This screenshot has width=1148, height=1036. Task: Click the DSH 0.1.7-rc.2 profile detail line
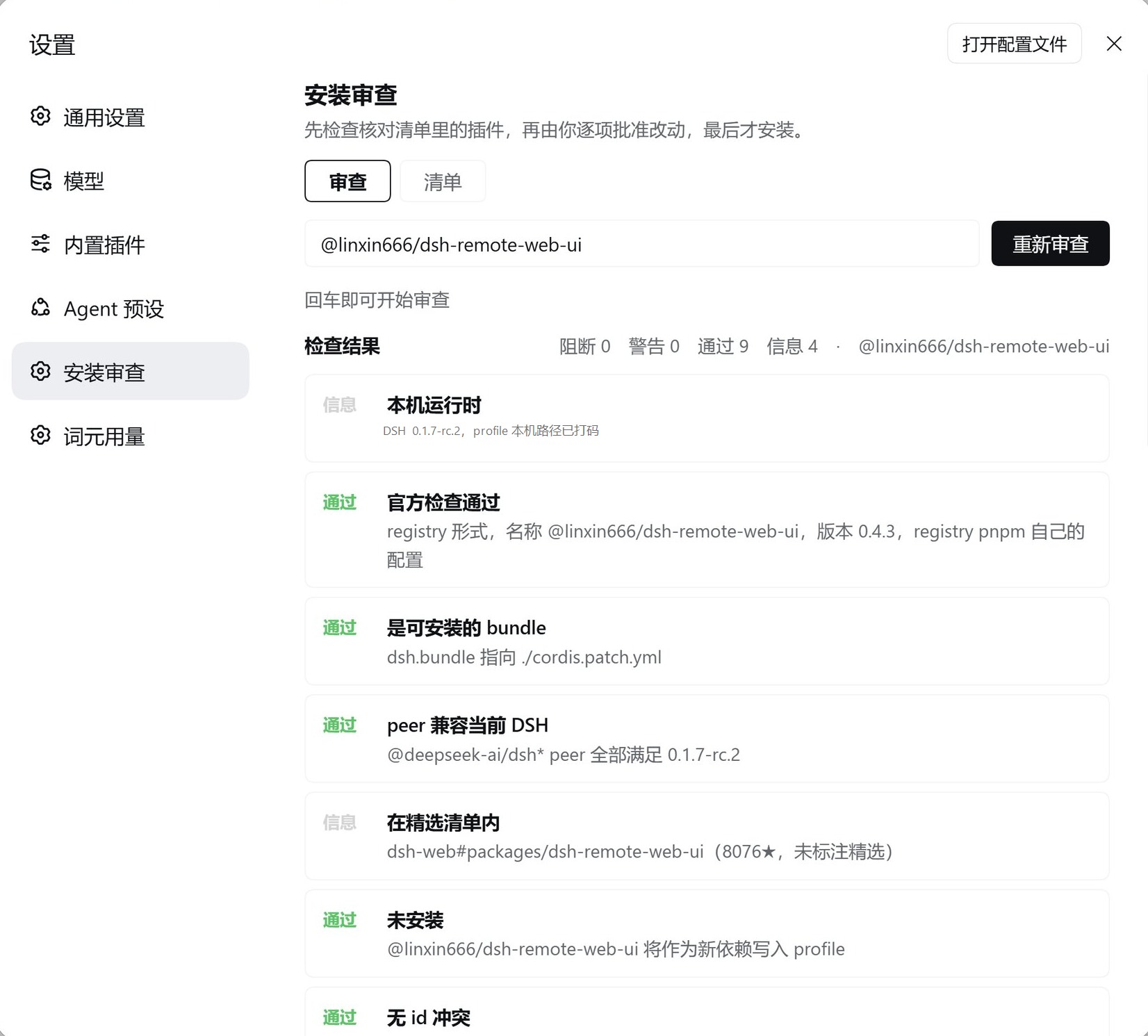(x=491, y=431)
